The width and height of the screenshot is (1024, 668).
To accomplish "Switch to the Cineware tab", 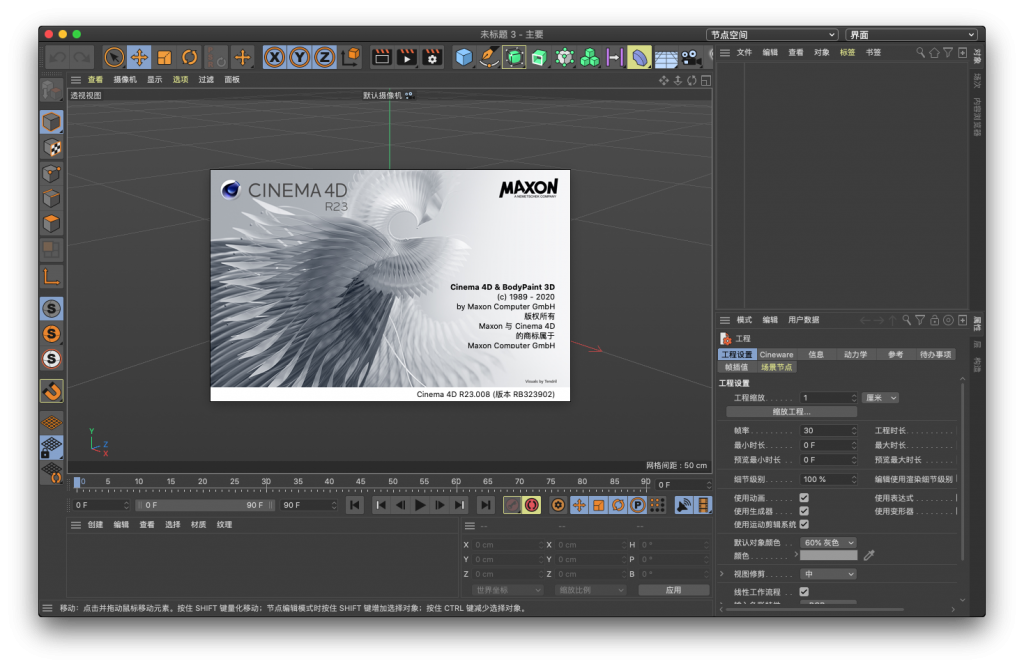I will coord(776,355).
